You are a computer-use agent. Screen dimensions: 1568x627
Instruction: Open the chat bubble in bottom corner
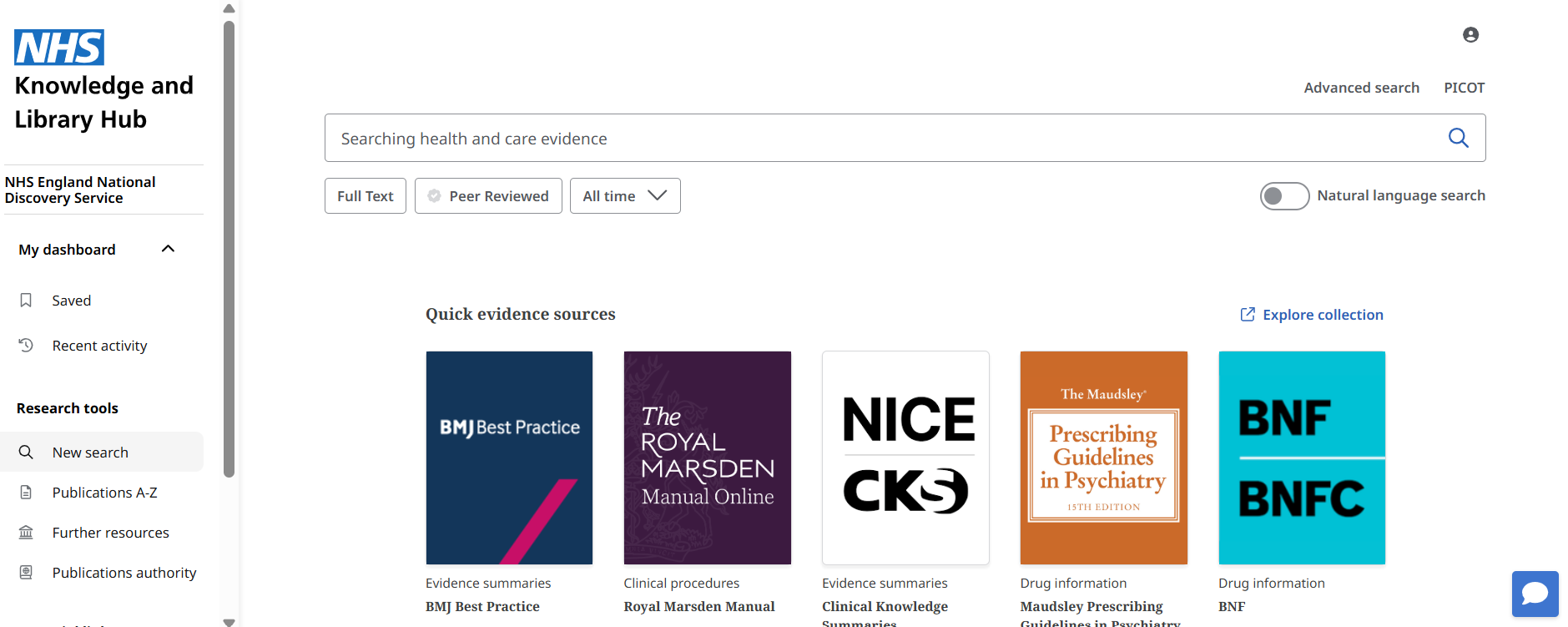[1535, 594]
